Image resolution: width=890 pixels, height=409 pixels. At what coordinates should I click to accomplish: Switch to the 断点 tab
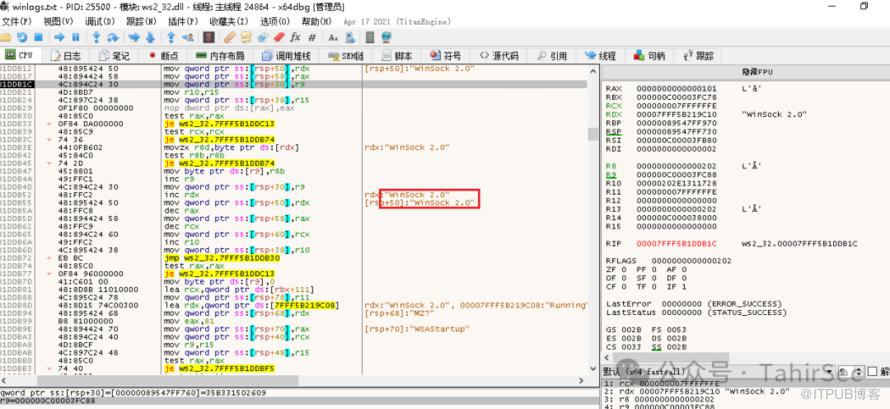(165, 55)
